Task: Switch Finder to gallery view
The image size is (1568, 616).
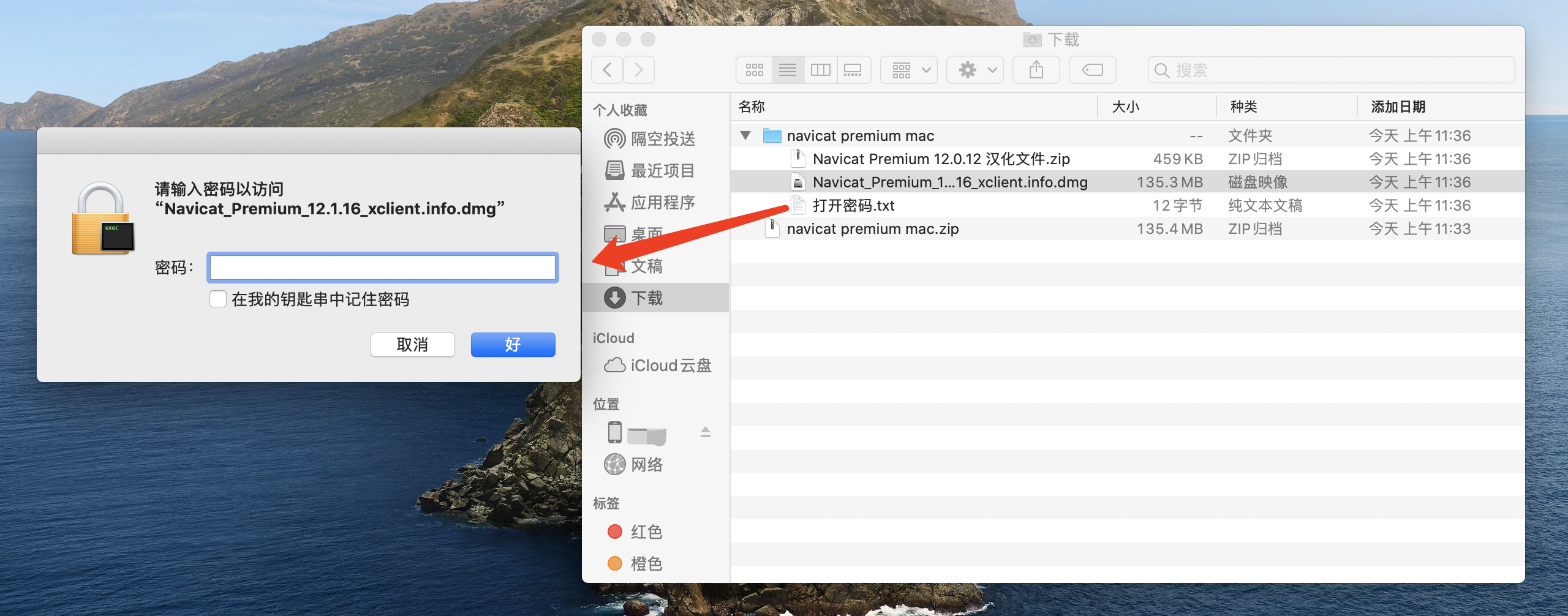Action: click(853, 70)
